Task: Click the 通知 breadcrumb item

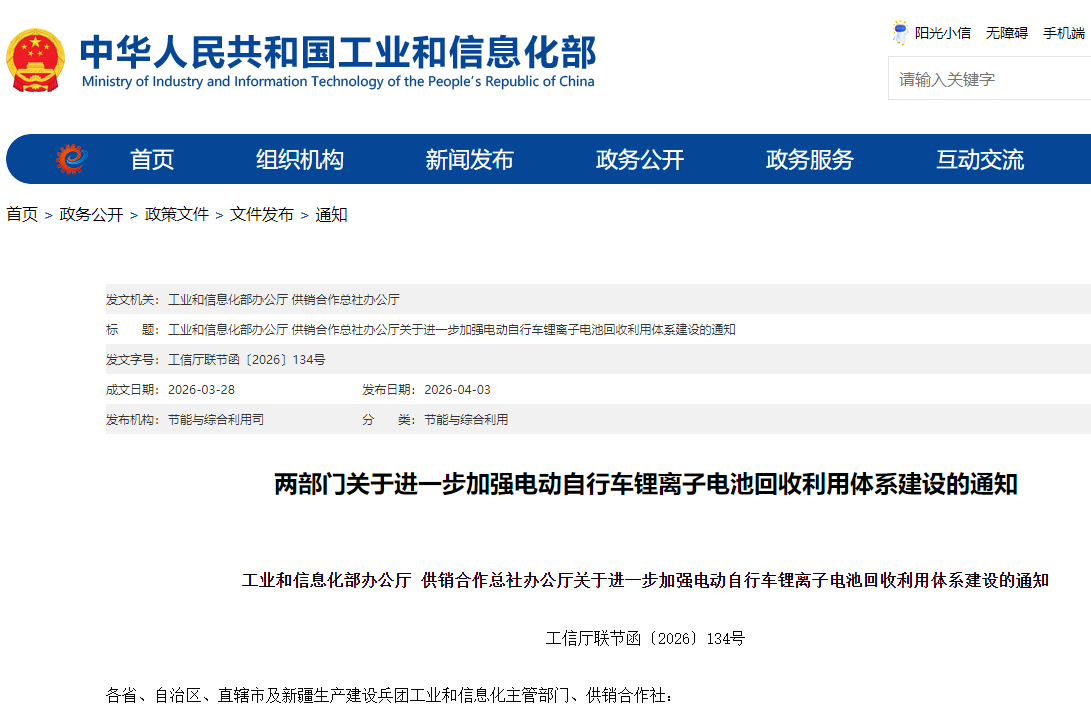Action: click(331, 214)
